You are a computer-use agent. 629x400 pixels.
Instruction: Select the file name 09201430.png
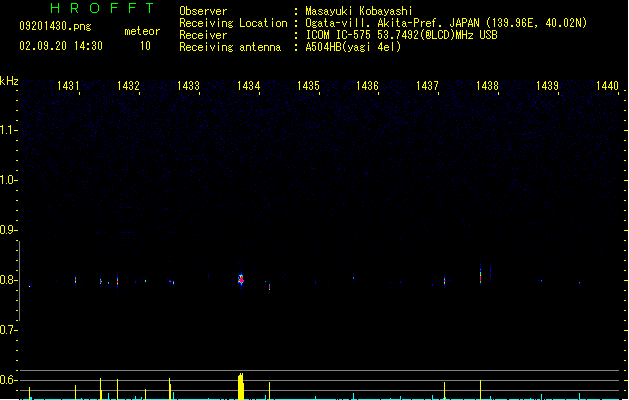55,26
